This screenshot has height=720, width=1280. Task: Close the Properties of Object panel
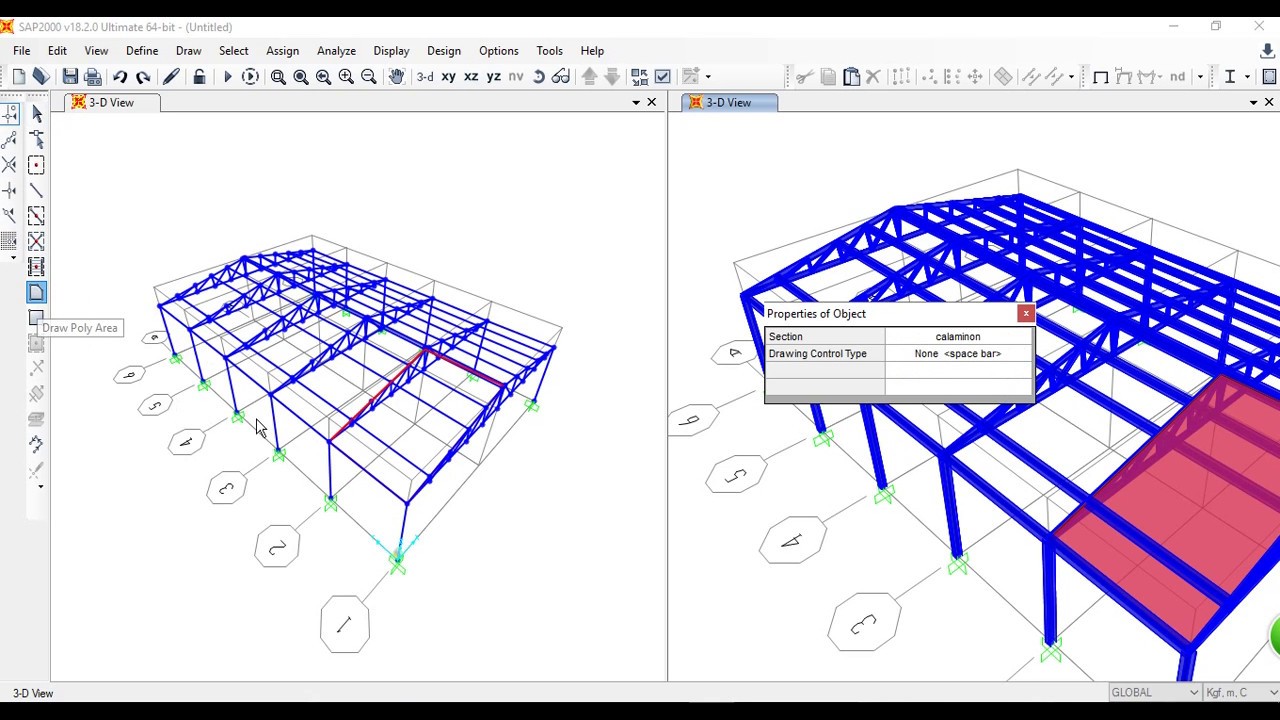click(x=1025, y=314)
